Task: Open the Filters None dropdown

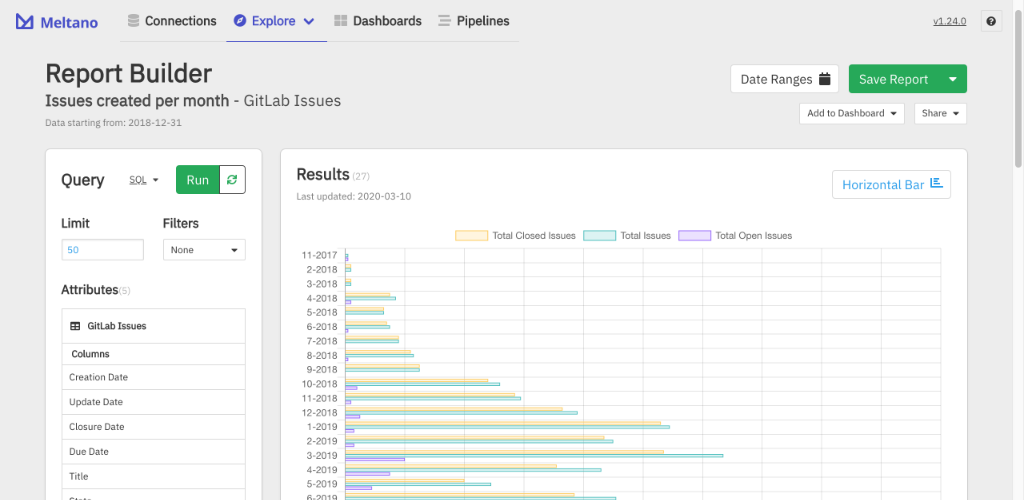Action: click(x=204, y=250)
